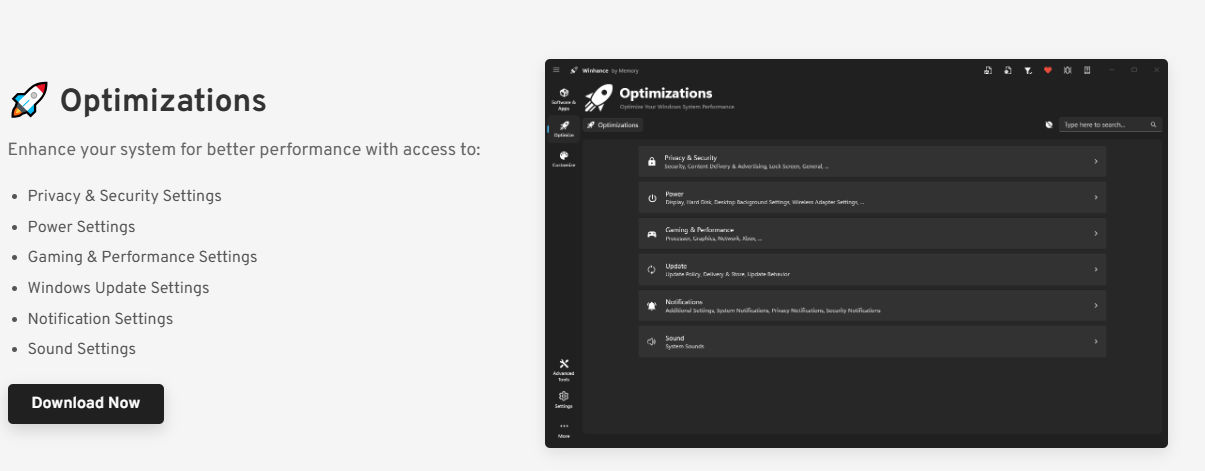The width and height of the screenshot is (1205, 471).
Task: Click the bell icon on Notifications row
Action: click(652, 306)
